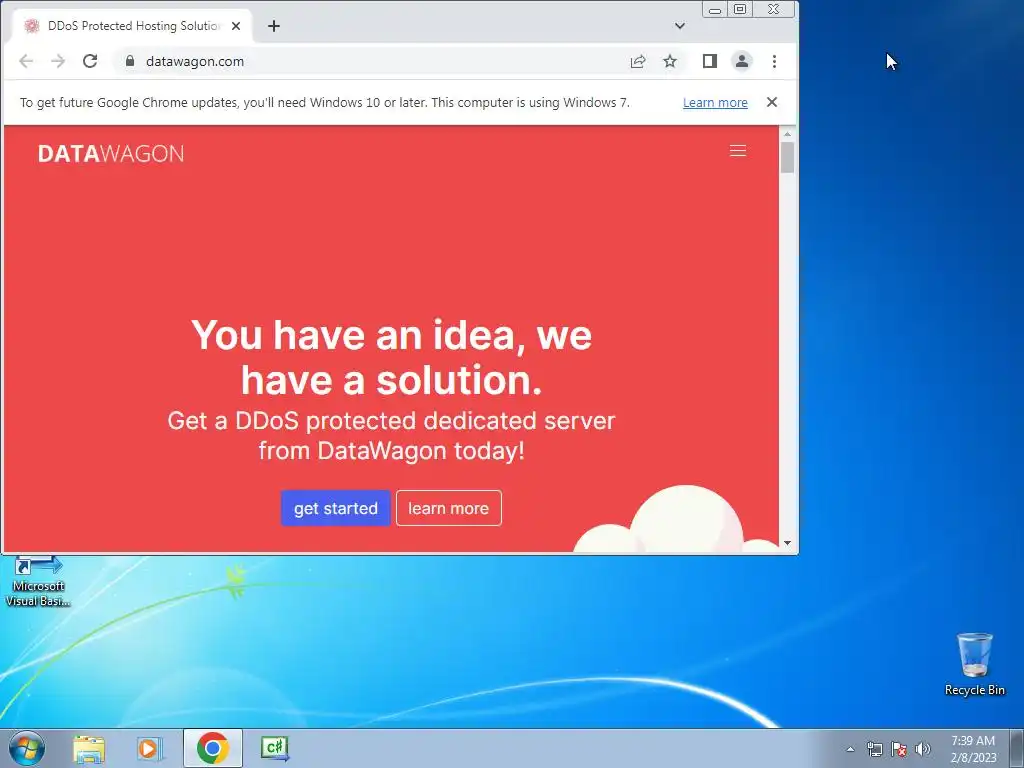Open the DataWagon hamburger menu
1024x768 pixels.
point(738,151)
